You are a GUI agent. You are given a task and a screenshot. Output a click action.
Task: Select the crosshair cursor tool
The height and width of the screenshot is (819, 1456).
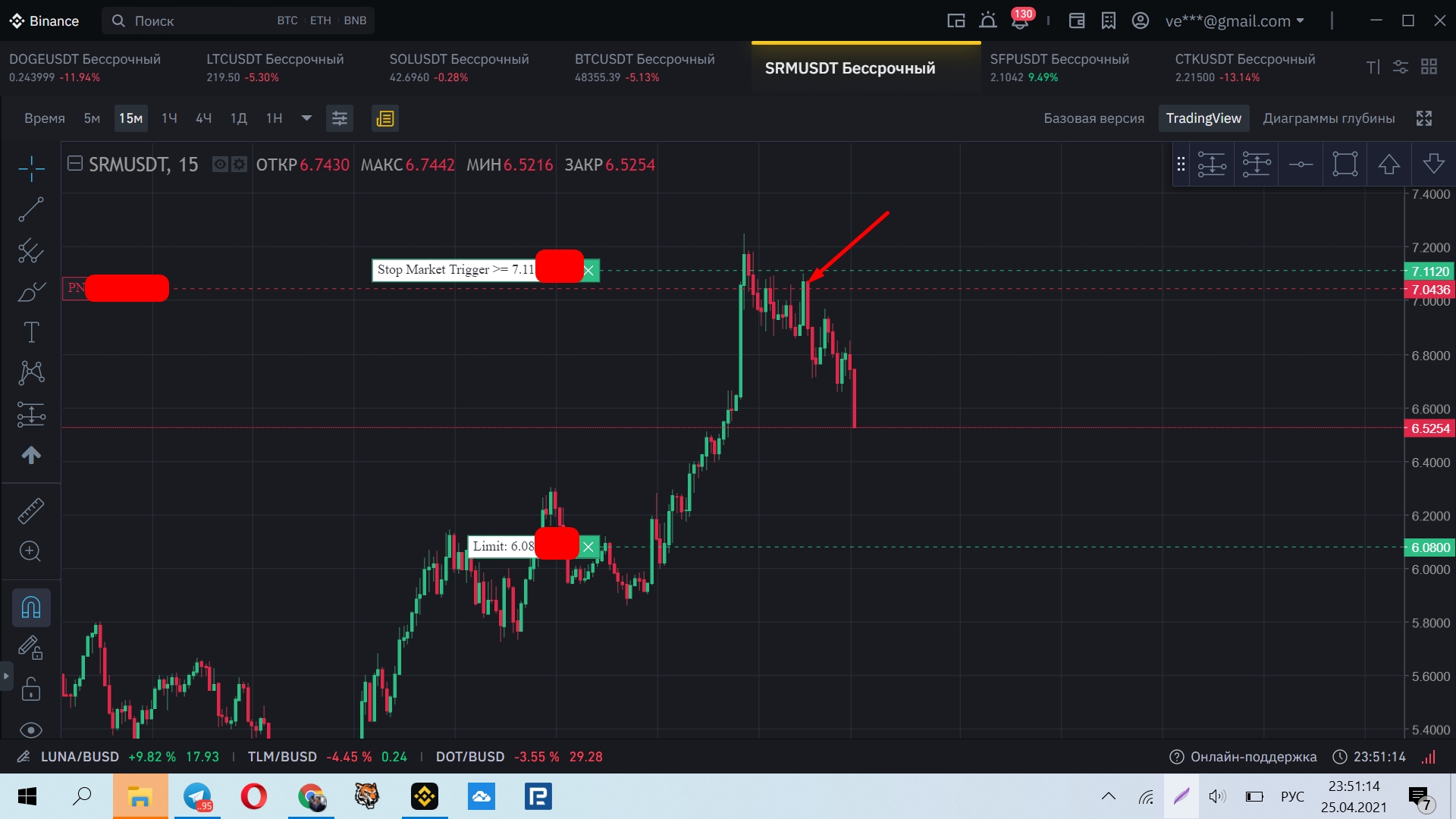(x=31, y=168)
